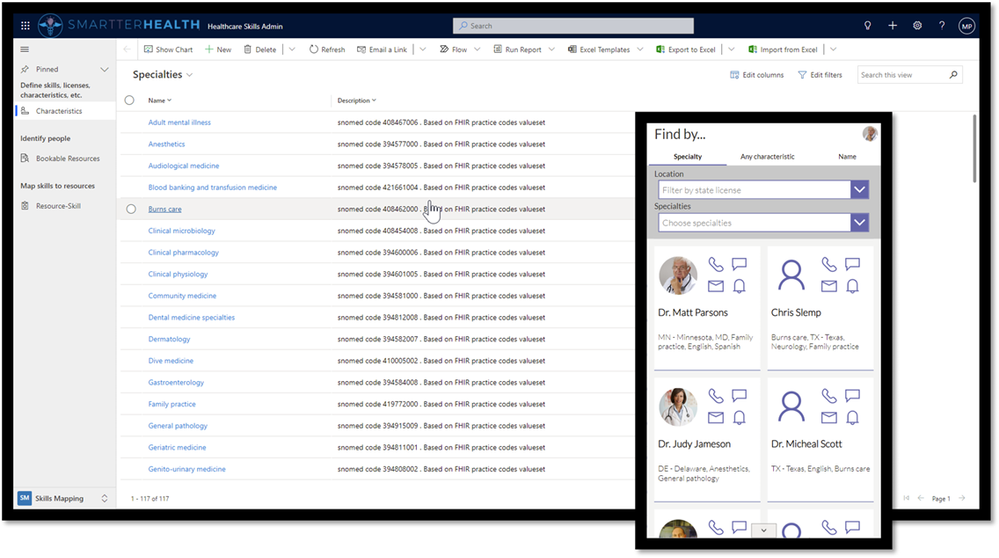Notify Dr. Matt Parsons via bell icon
Screen dimensions: 999x558
coord(739,287)
